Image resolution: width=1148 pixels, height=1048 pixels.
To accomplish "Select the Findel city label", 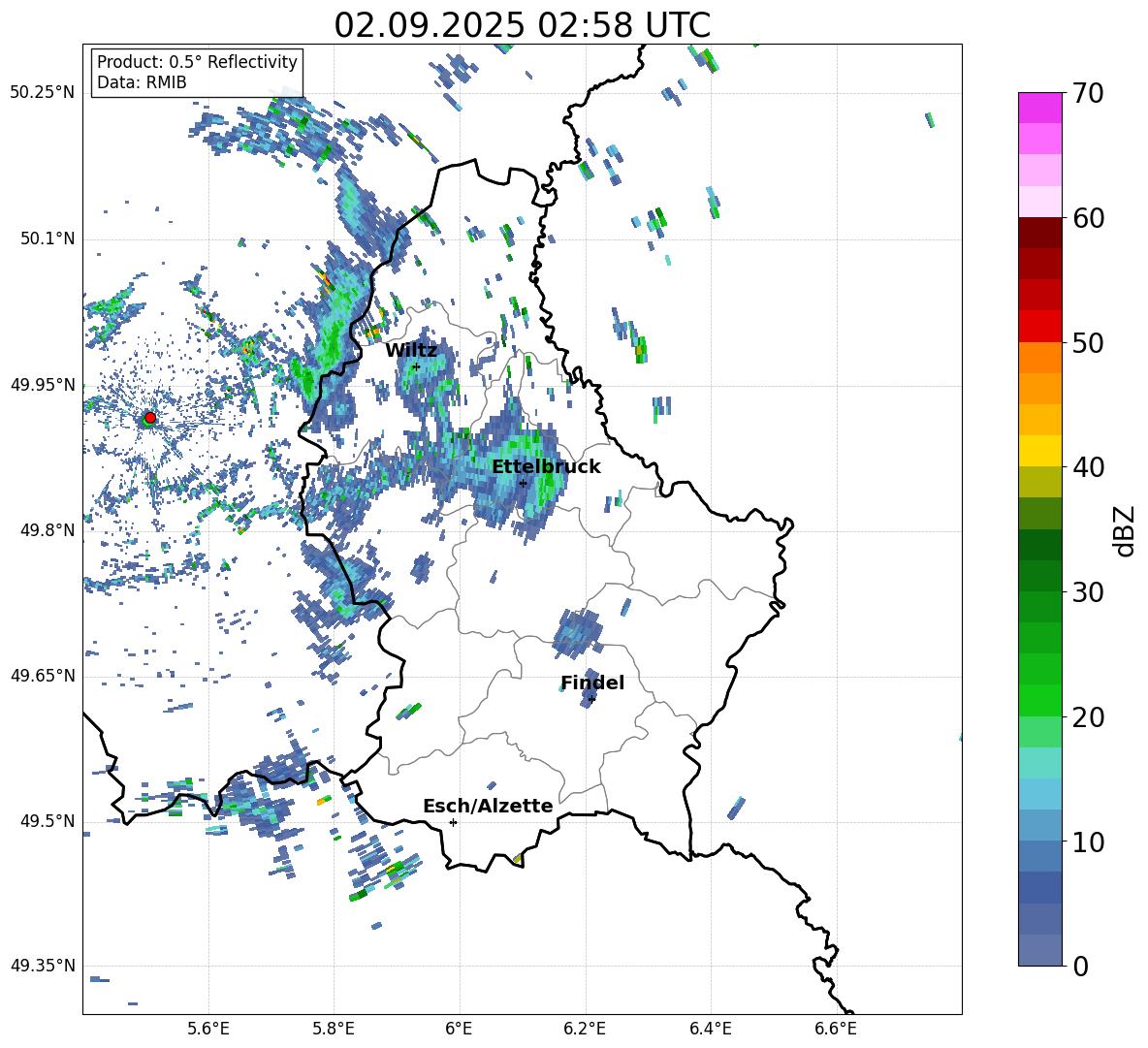I will [592, 683].
